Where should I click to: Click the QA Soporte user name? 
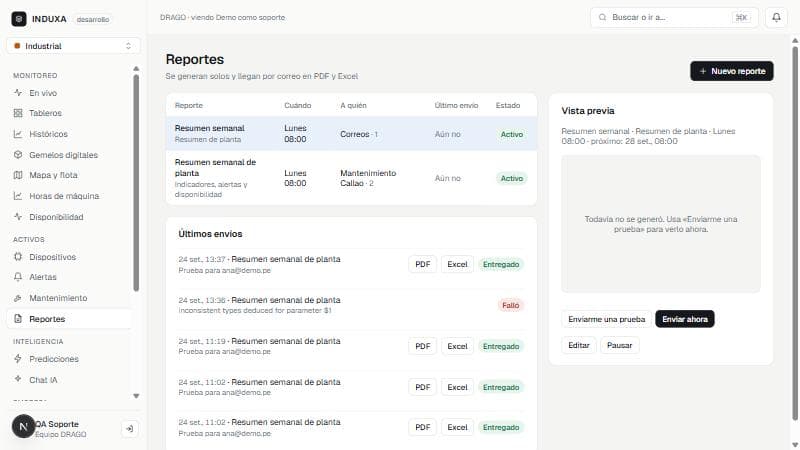coord(57,424)
